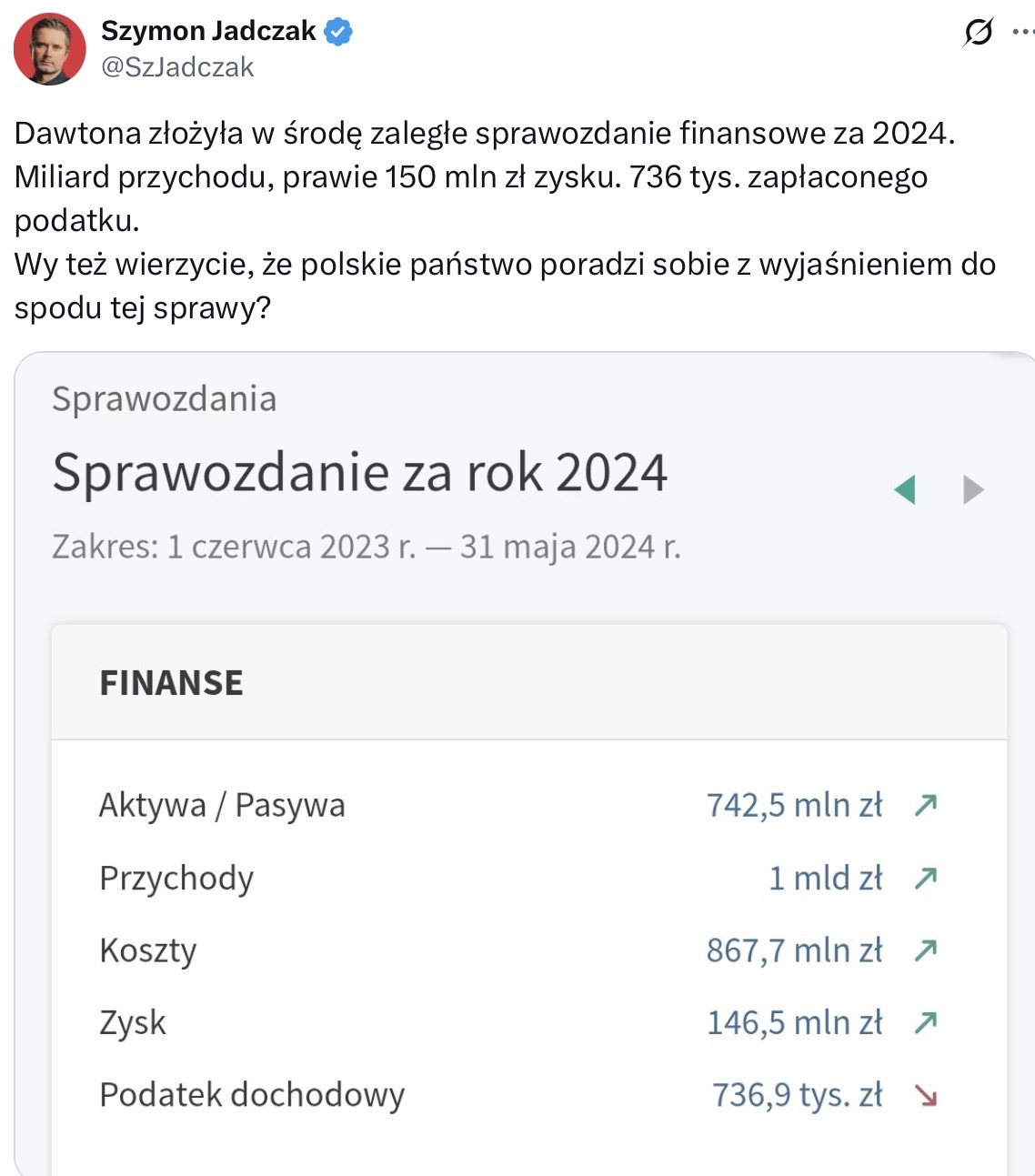Click the 742,5 mln zł value
This screenshot has height=1176, width=1035.
tap(794, 805)
